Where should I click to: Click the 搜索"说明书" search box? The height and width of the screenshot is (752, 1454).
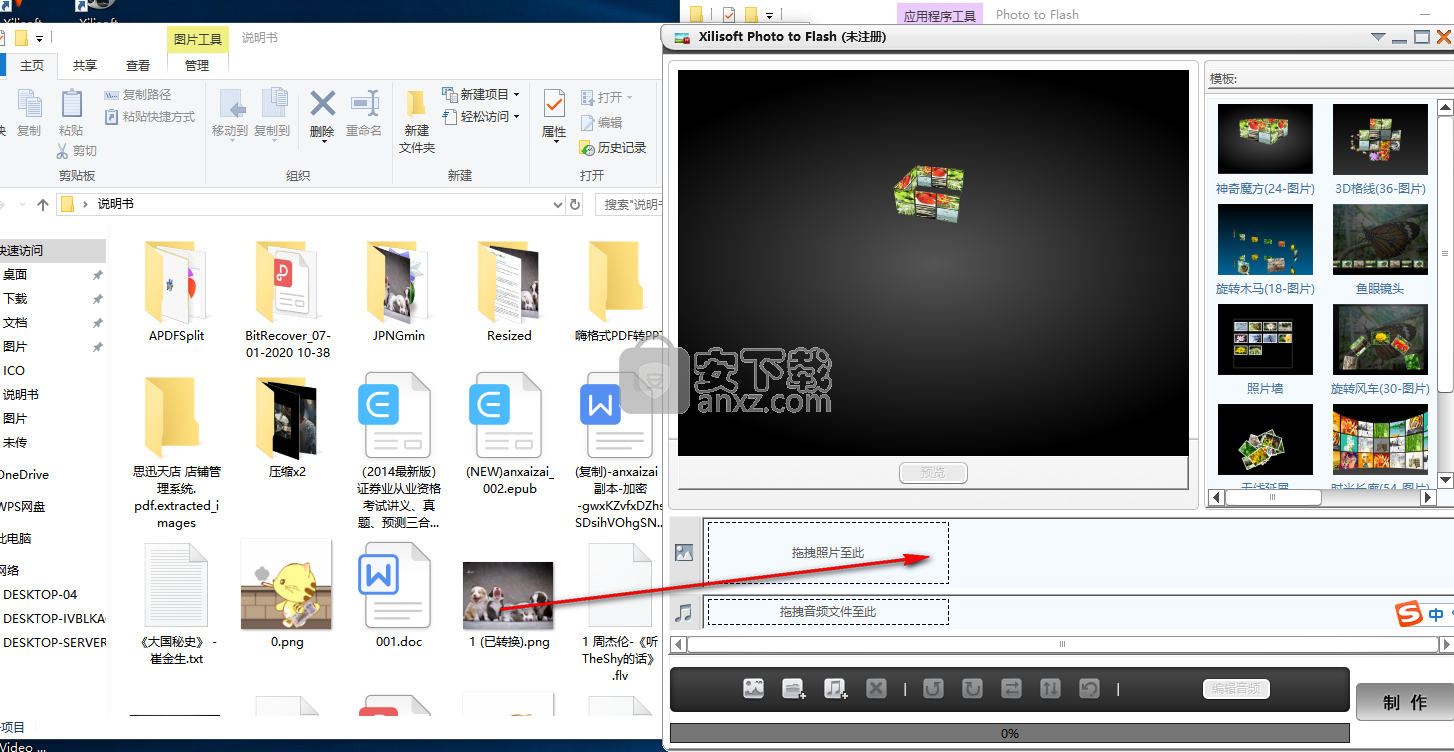[630, 204]
